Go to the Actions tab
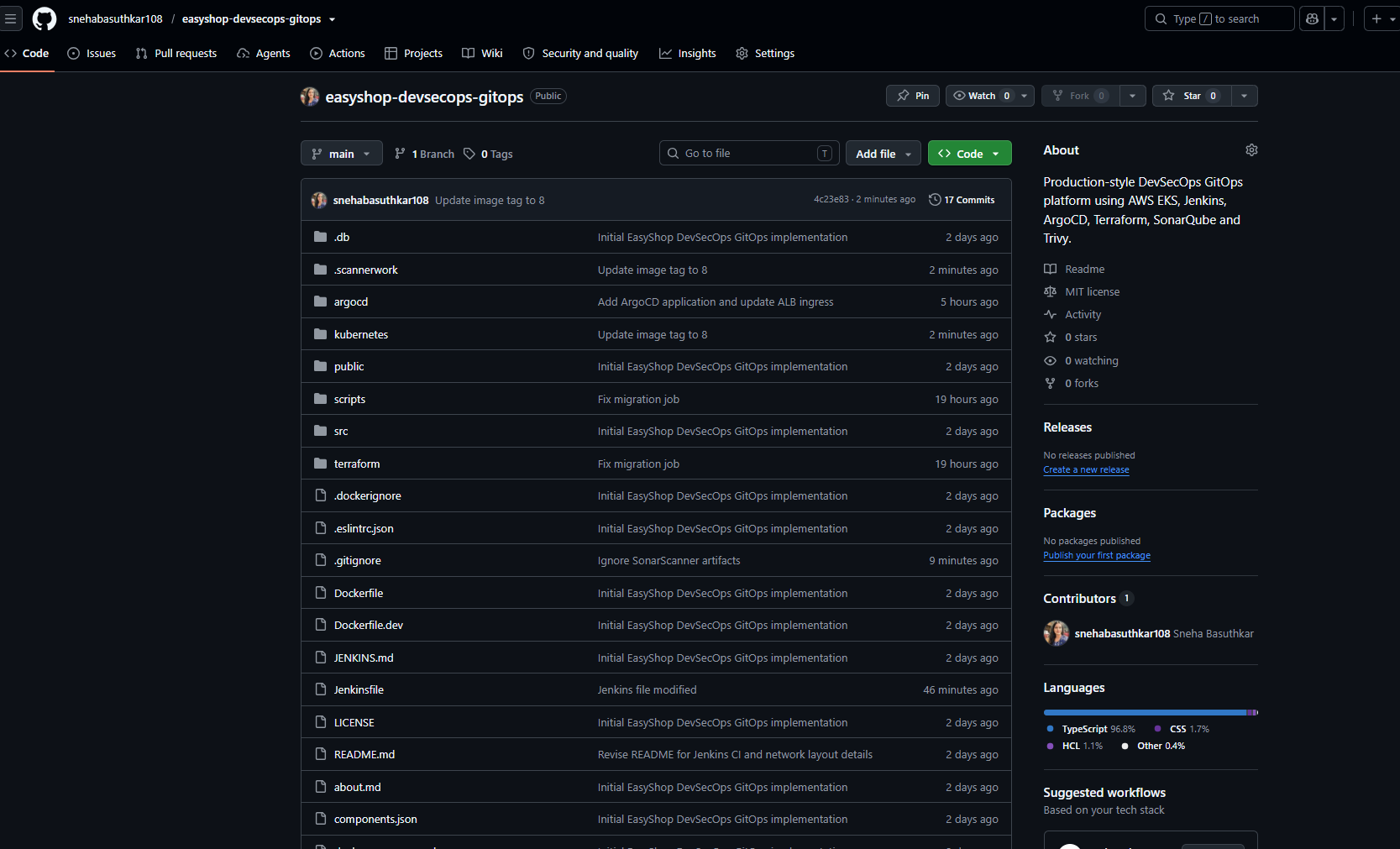 [x=338, y=53]
